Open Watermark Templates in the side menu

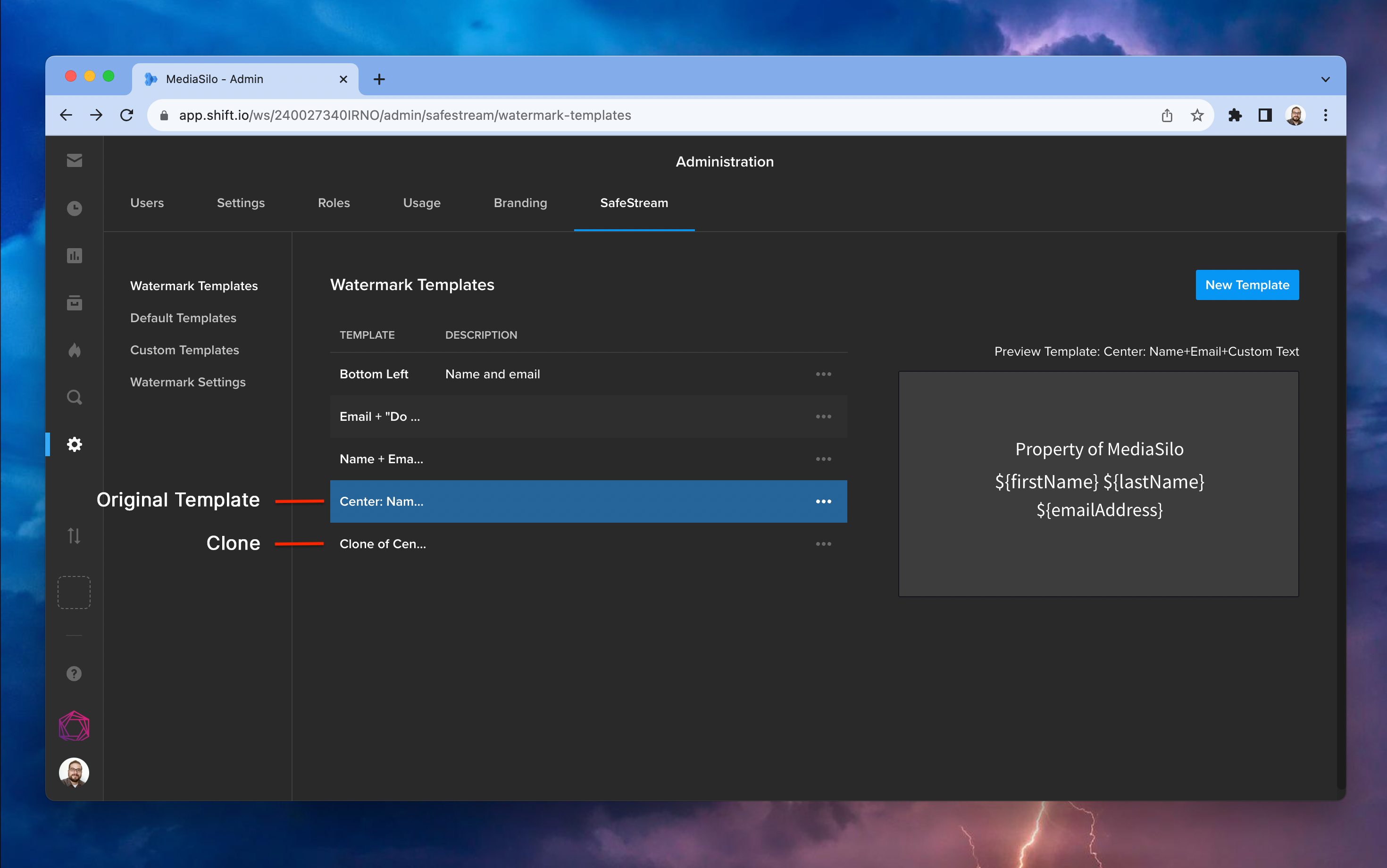click(x=194, y=286)
